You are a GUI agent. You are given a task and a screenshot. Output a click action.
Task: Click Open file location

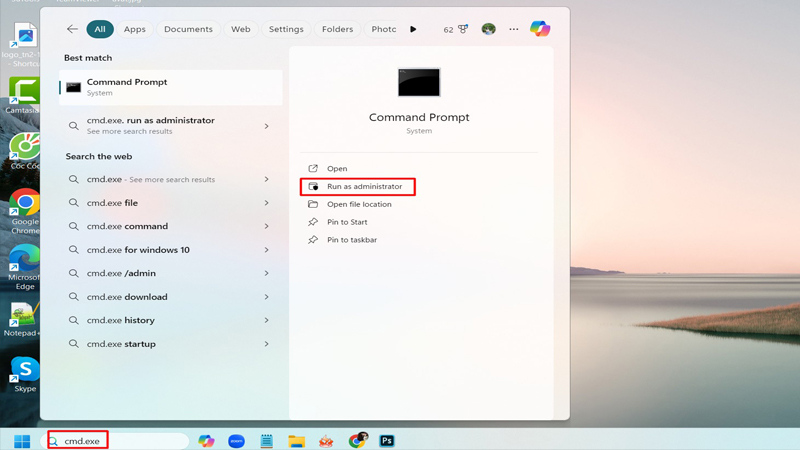tap(359, 204)
